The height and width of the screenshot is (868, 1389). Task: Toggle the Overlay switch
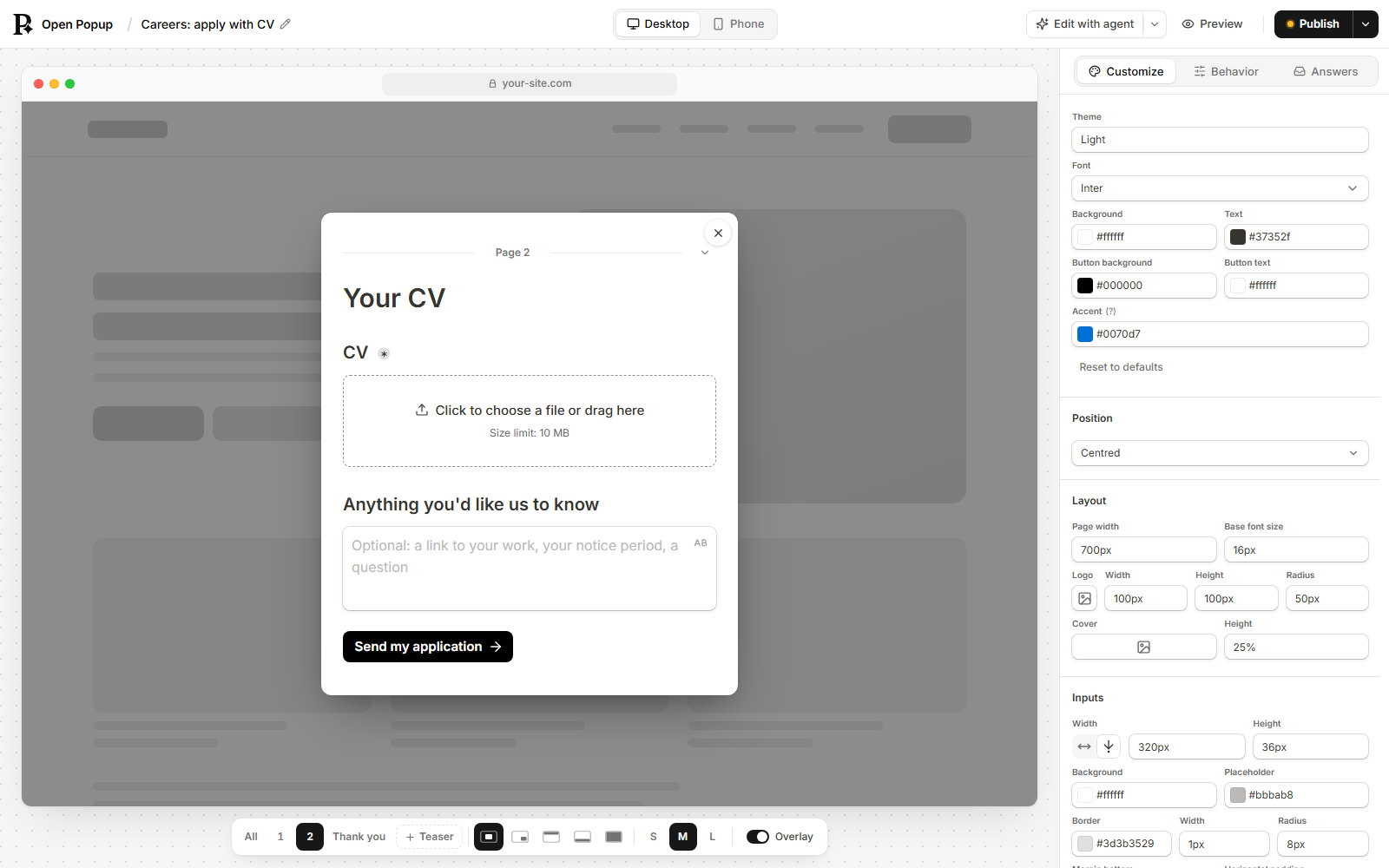coord(758,837)
